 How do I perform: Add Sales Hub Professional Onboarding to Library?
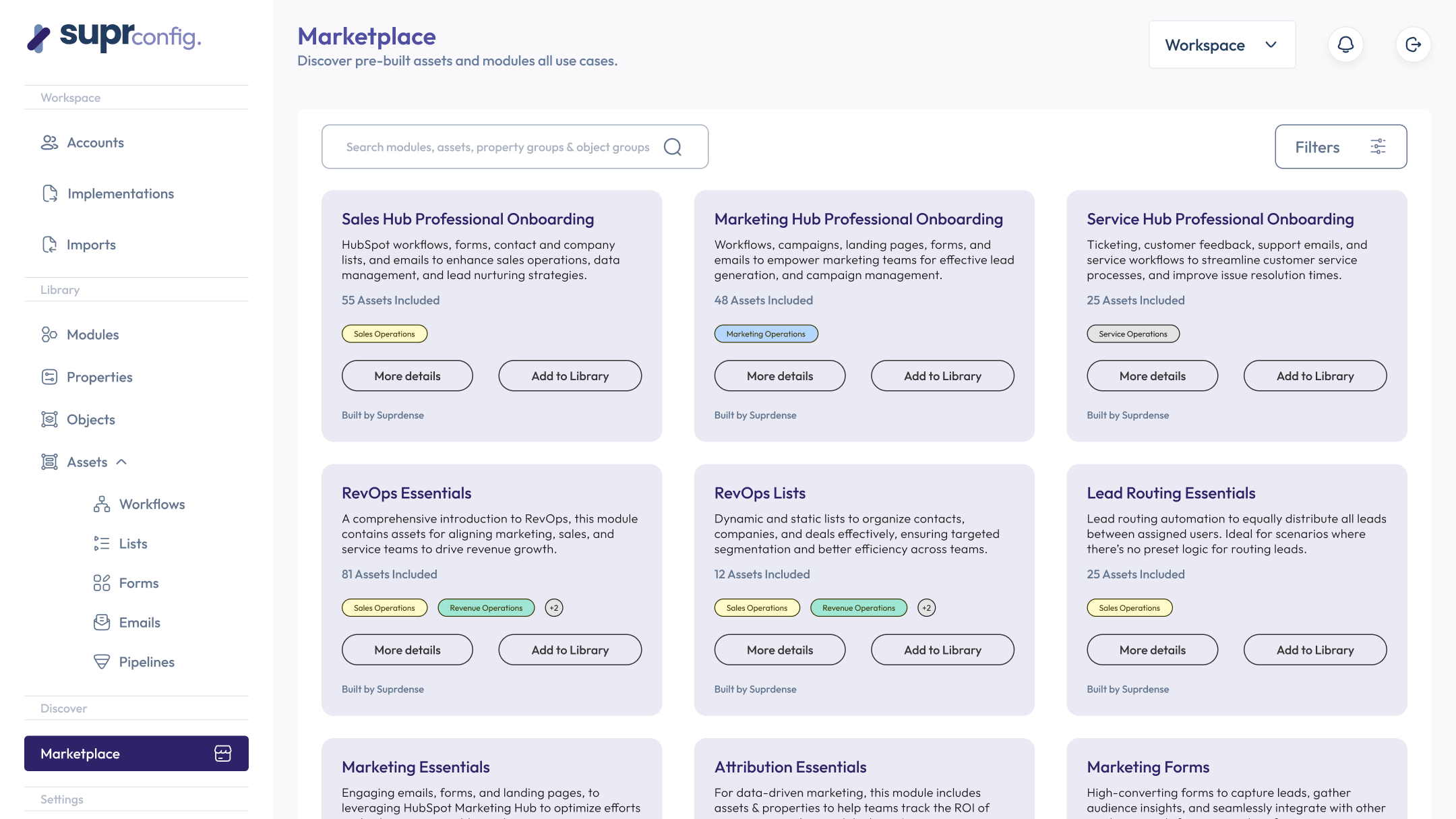(x=570, y=376)
